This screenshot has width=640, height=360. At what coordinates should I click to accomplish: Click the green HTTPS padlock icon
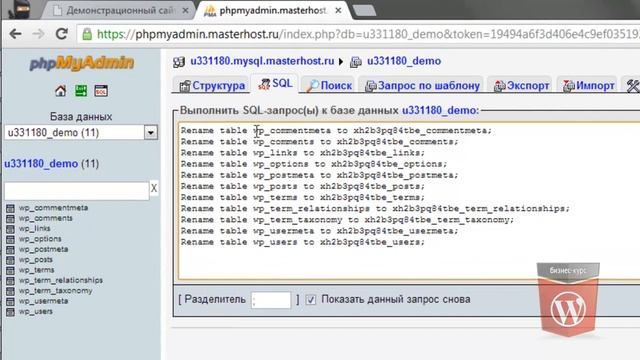pos(87,34)
